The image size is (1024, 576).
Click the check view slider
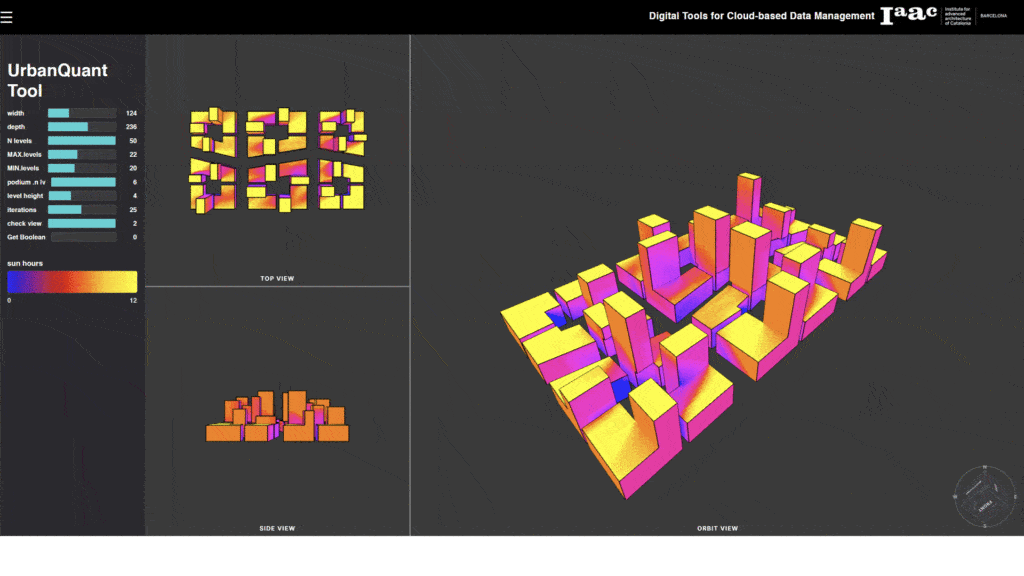coord(82,223)
